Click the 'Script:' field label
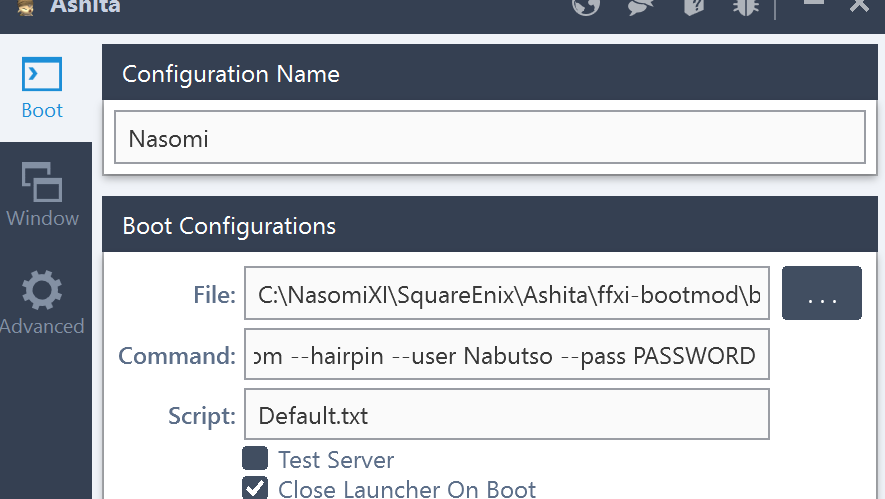The image size is (885, 499). pyautogui.click(x=201, y=416)
